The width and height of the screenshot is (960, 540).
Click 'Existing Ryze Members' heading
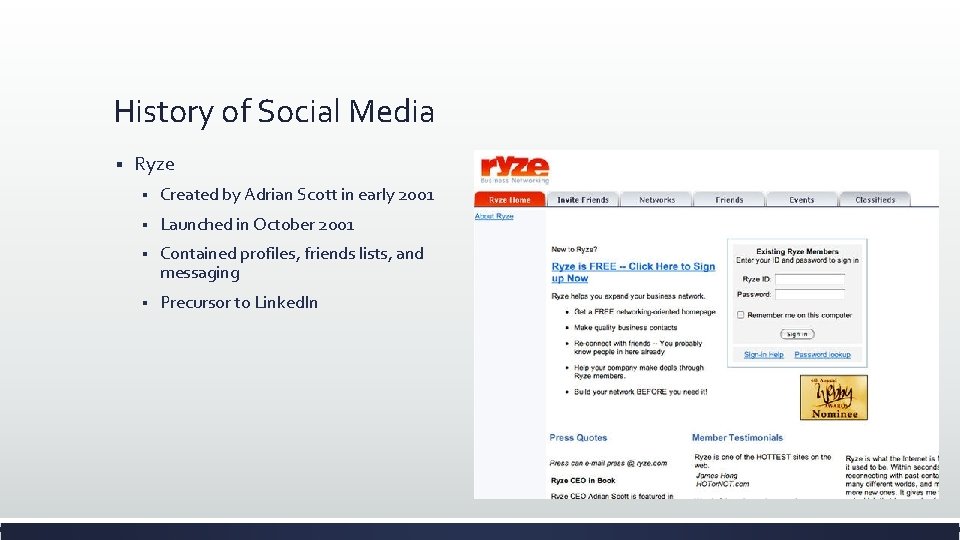[x=797, y=251]
